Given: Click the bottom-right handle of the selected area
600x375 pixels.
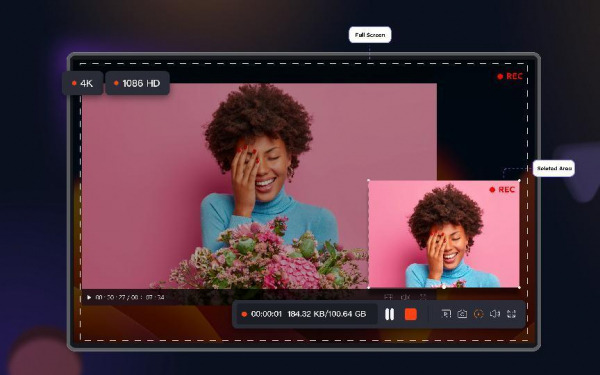Looking at the screenshot, I should 519,287.
